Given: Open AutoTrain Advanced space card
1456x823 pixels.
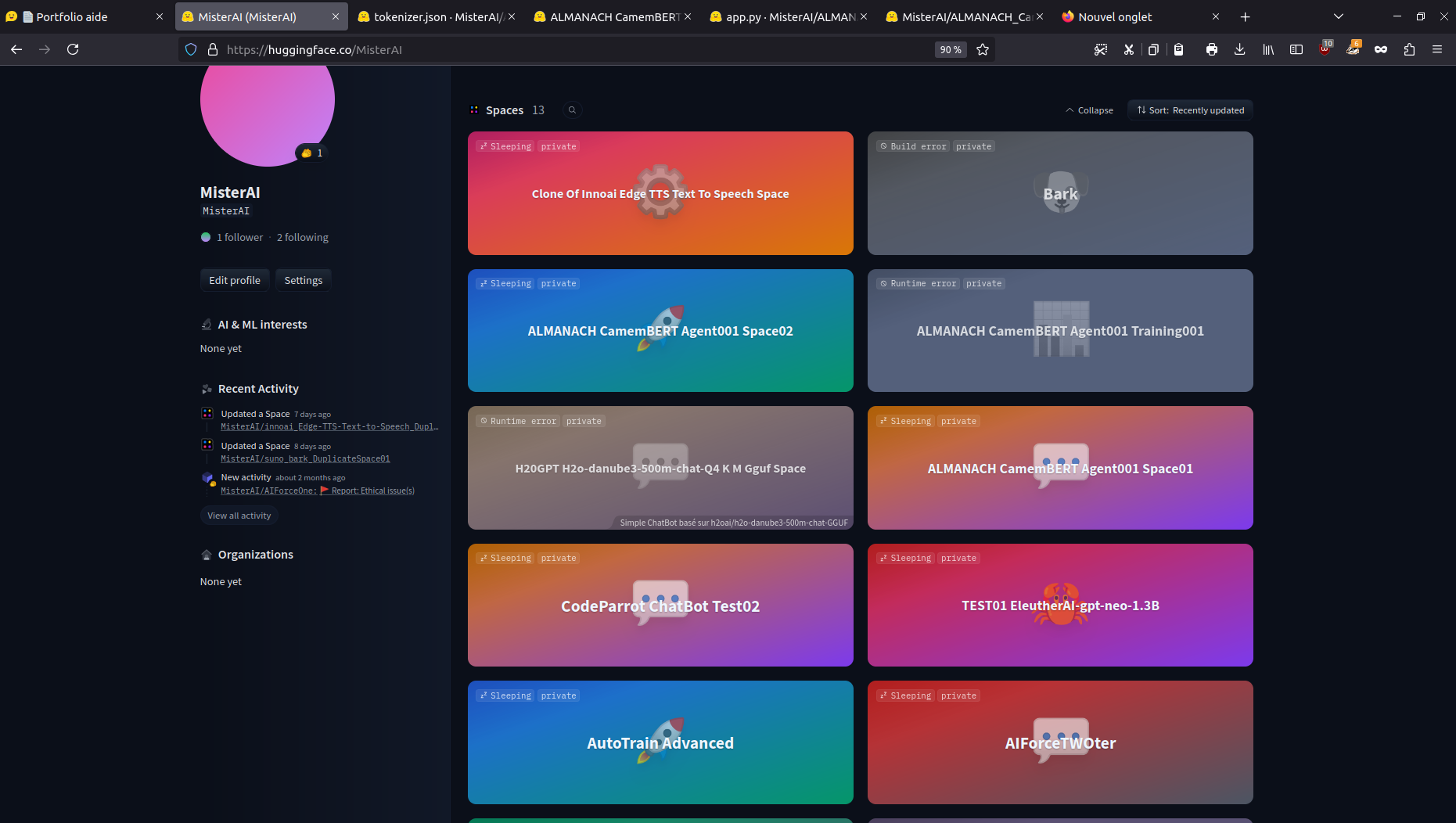Looking at the screenshot, I should pyautogui.click(x=660, y=742).
